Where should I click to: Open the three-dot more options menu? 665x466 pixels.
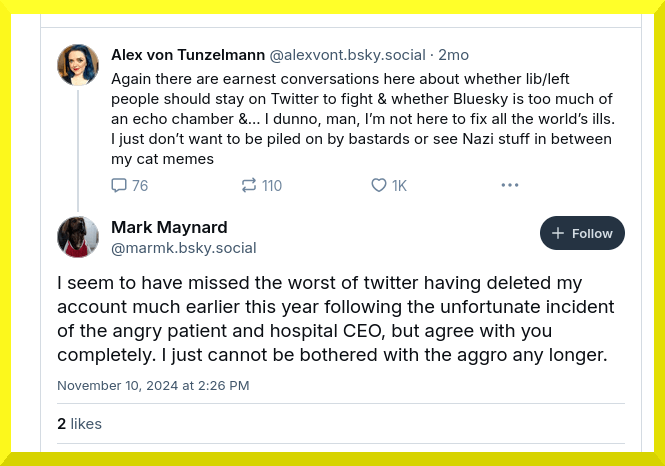coord(510,185)
